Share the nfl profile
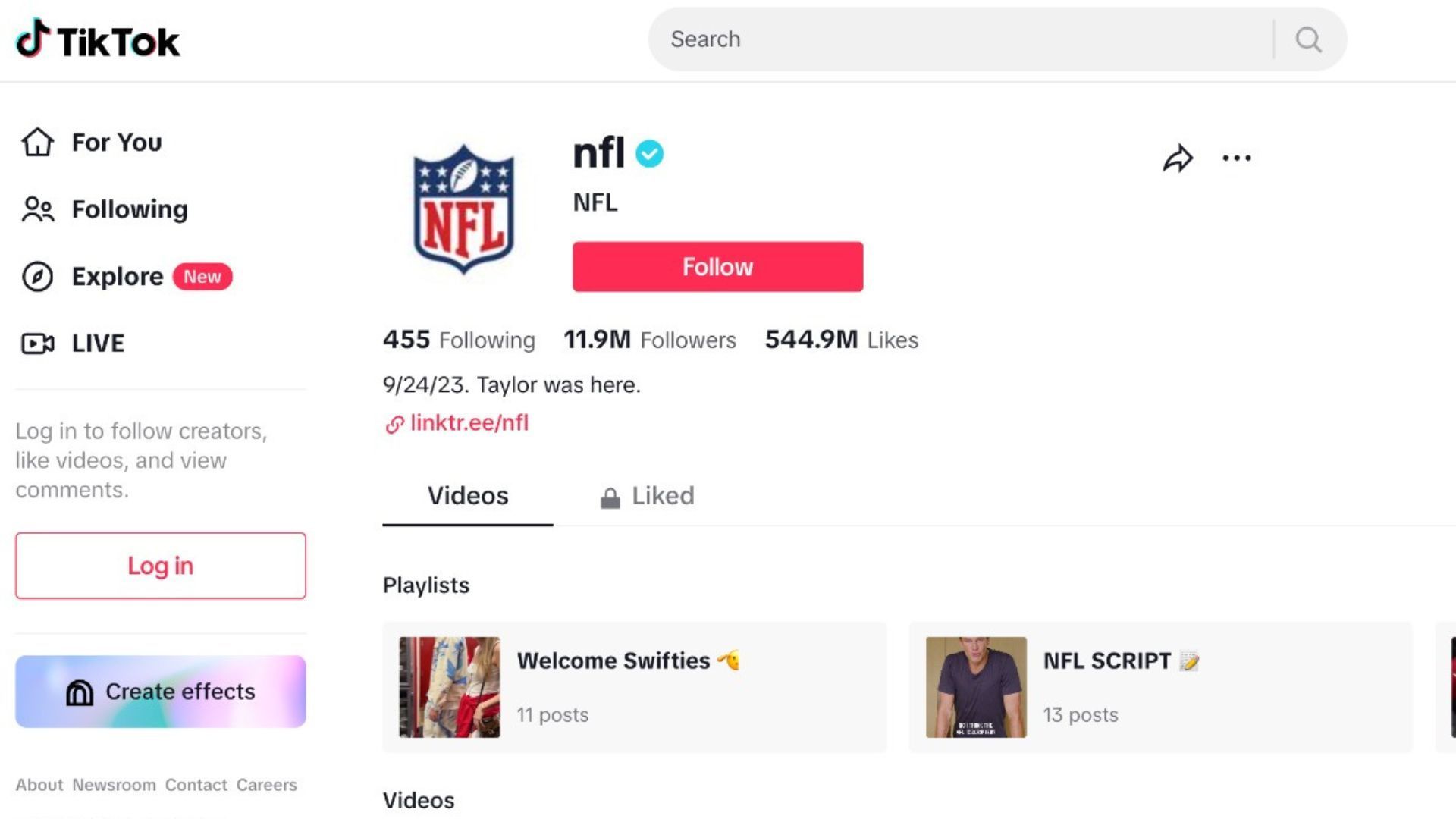Screen dimensions: 1456x819 1178,158
